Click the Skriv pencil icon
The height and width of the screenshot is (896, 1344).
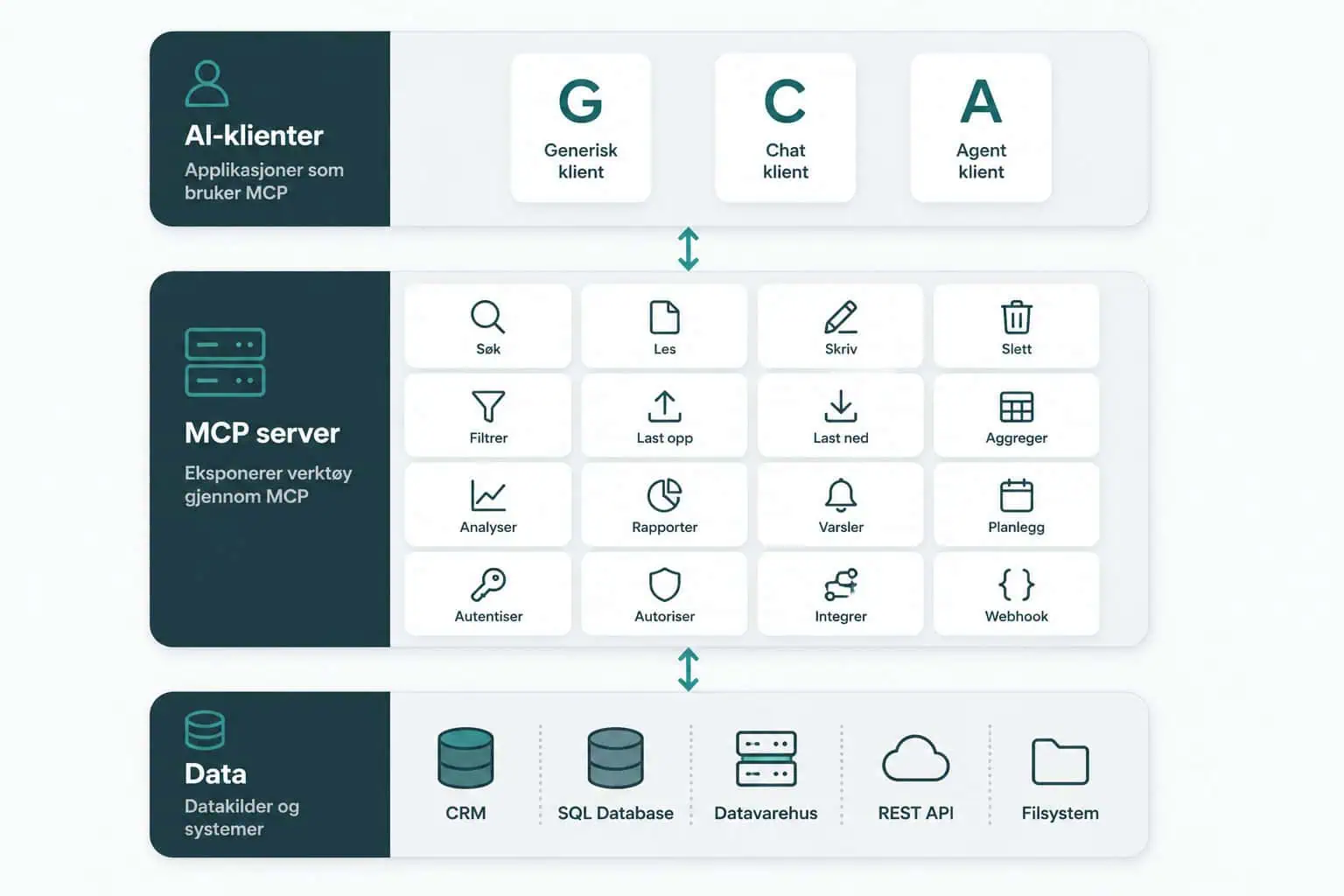841,317
